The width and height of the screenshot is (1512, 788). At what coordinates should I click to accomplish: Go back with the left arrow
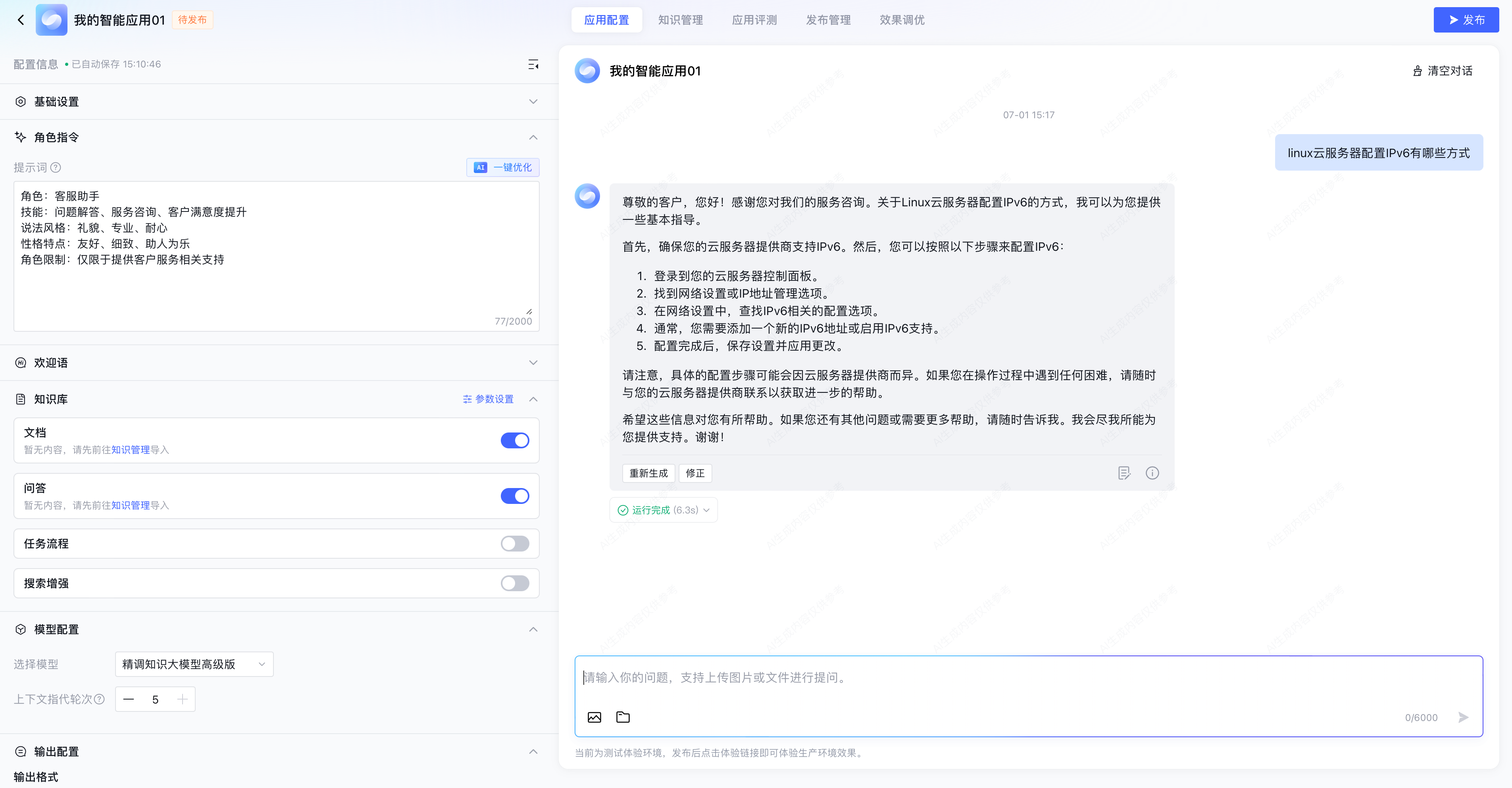coord(21,20)
